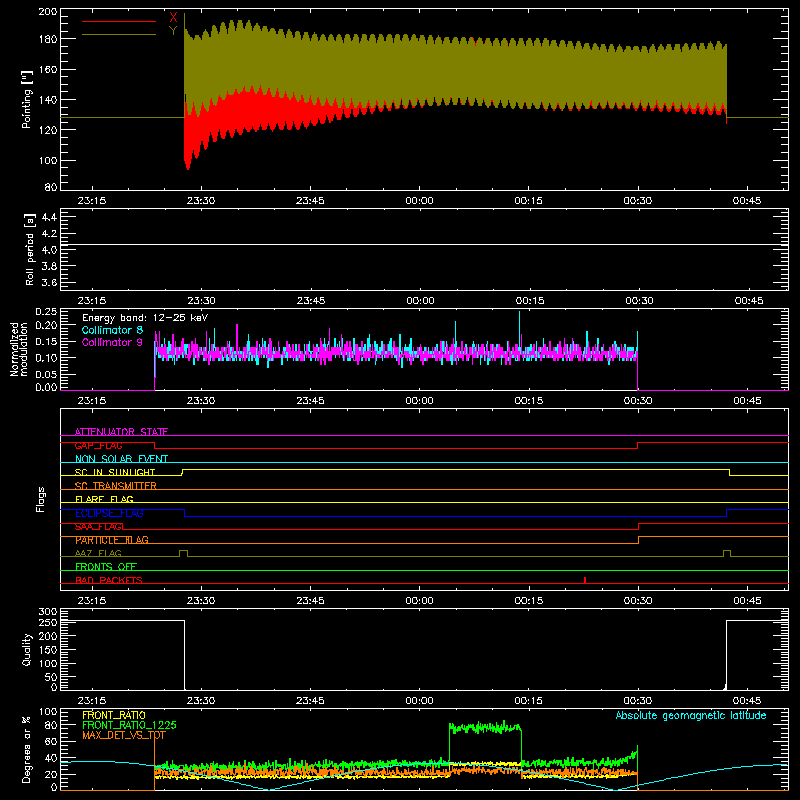Click the PARTICLE_FLAG label

pyautogui.click(x=112, y=540)
